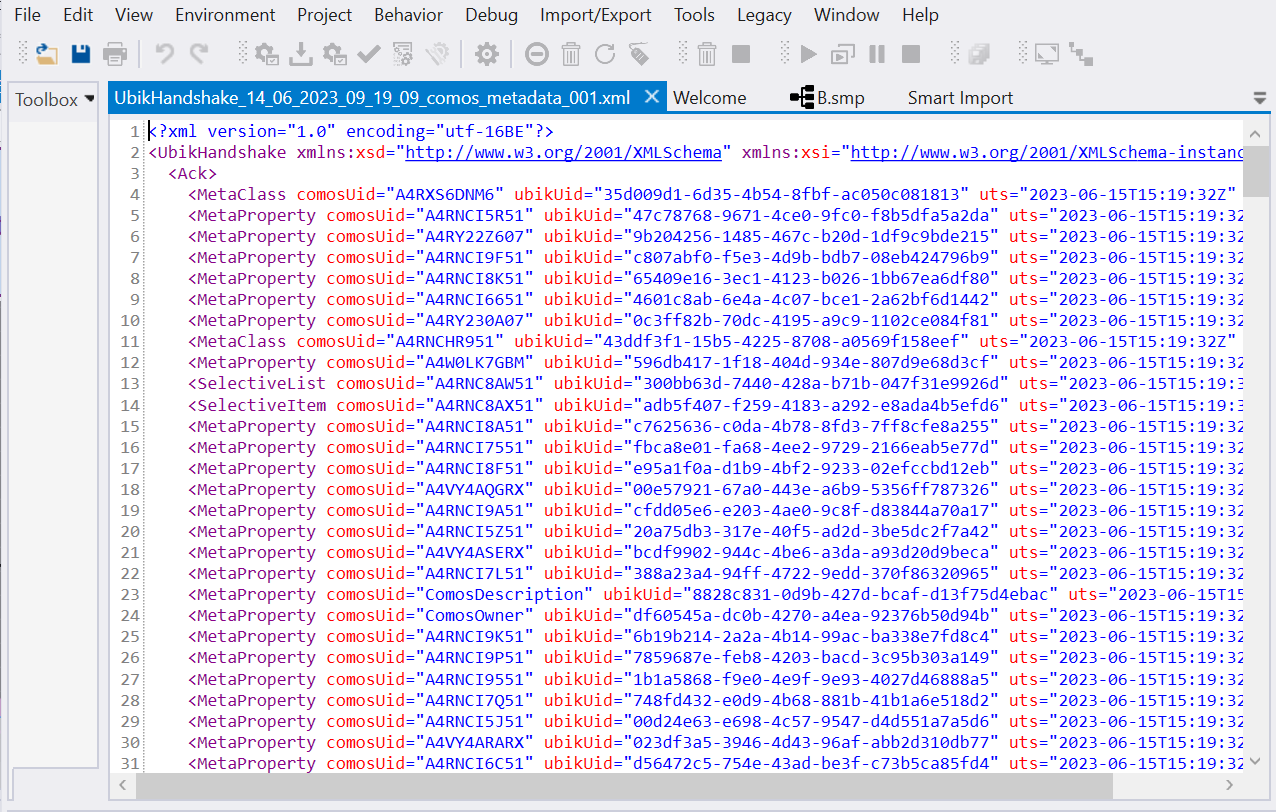
Task: Click the Open file folder icon
Action: coord(47,54)
